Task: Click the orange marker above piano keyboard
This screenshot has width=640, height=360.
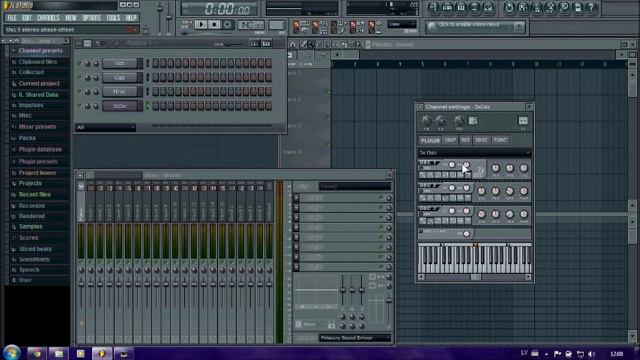Action: click(475, 245)
